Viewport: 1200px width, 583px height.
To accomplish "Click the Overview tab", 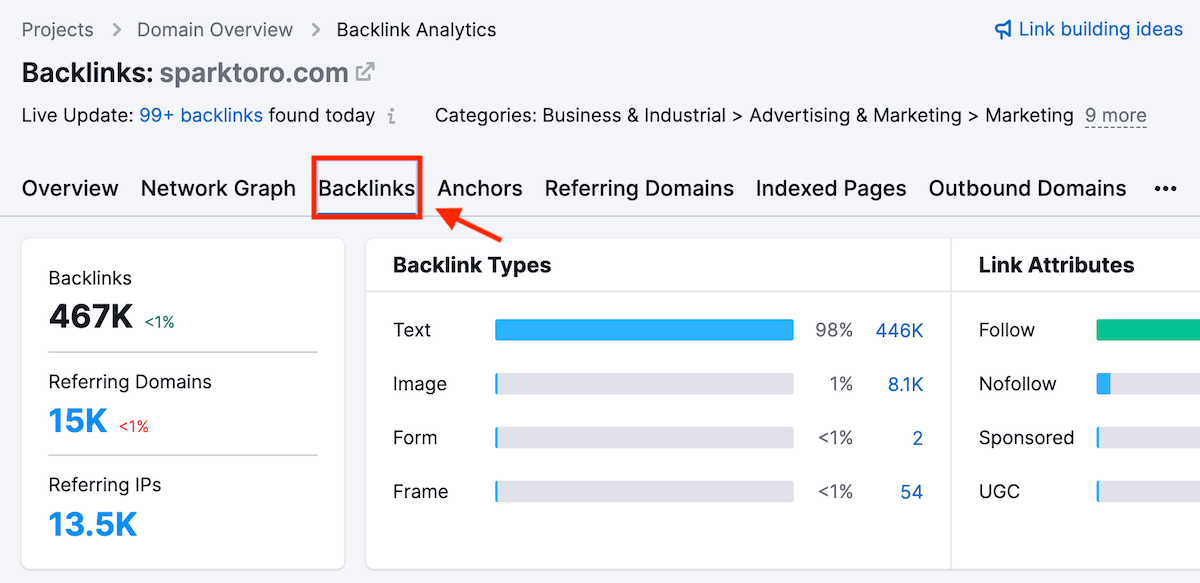I will pyautogui.click(x=70, y=188).
